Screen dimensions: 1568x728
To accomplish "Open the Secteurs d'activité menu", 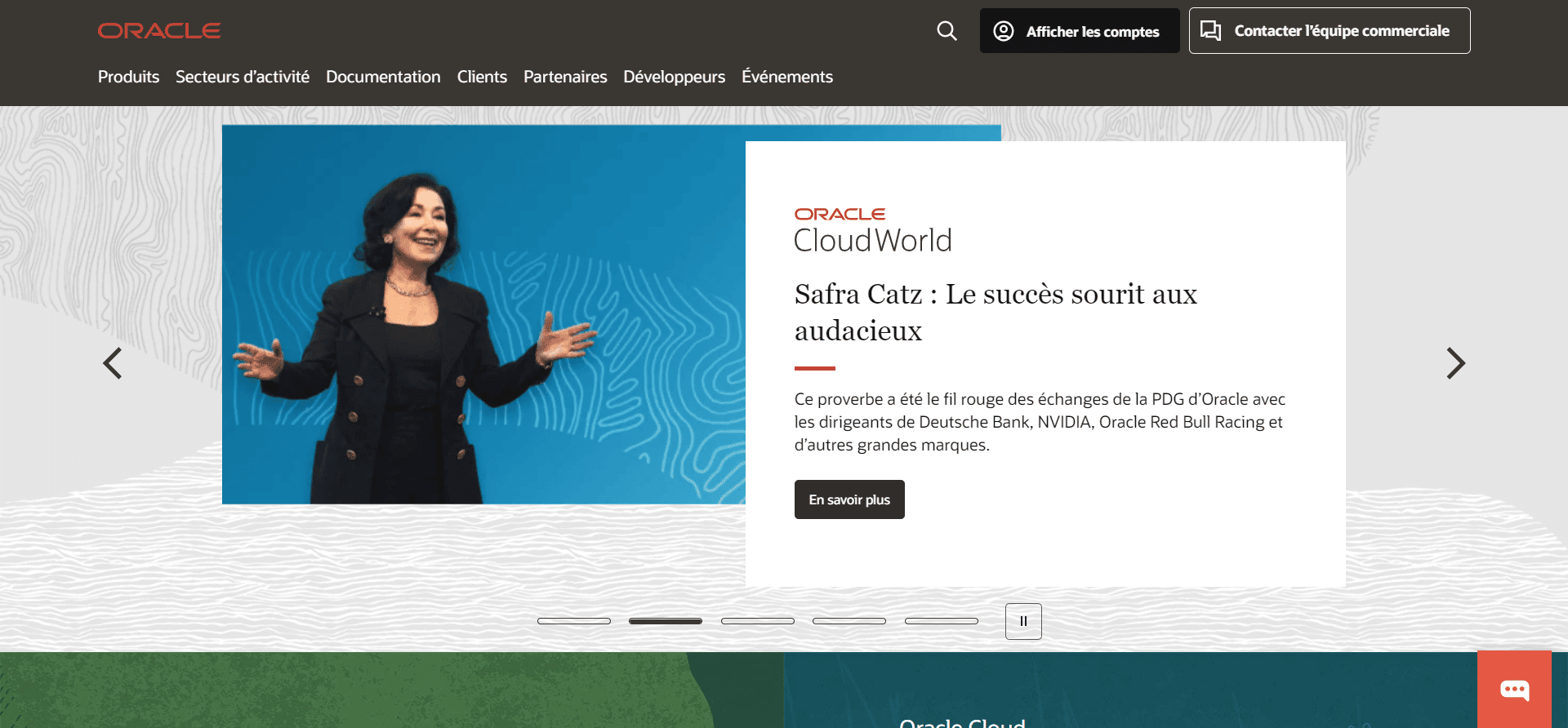I will [x=243, y=77].
